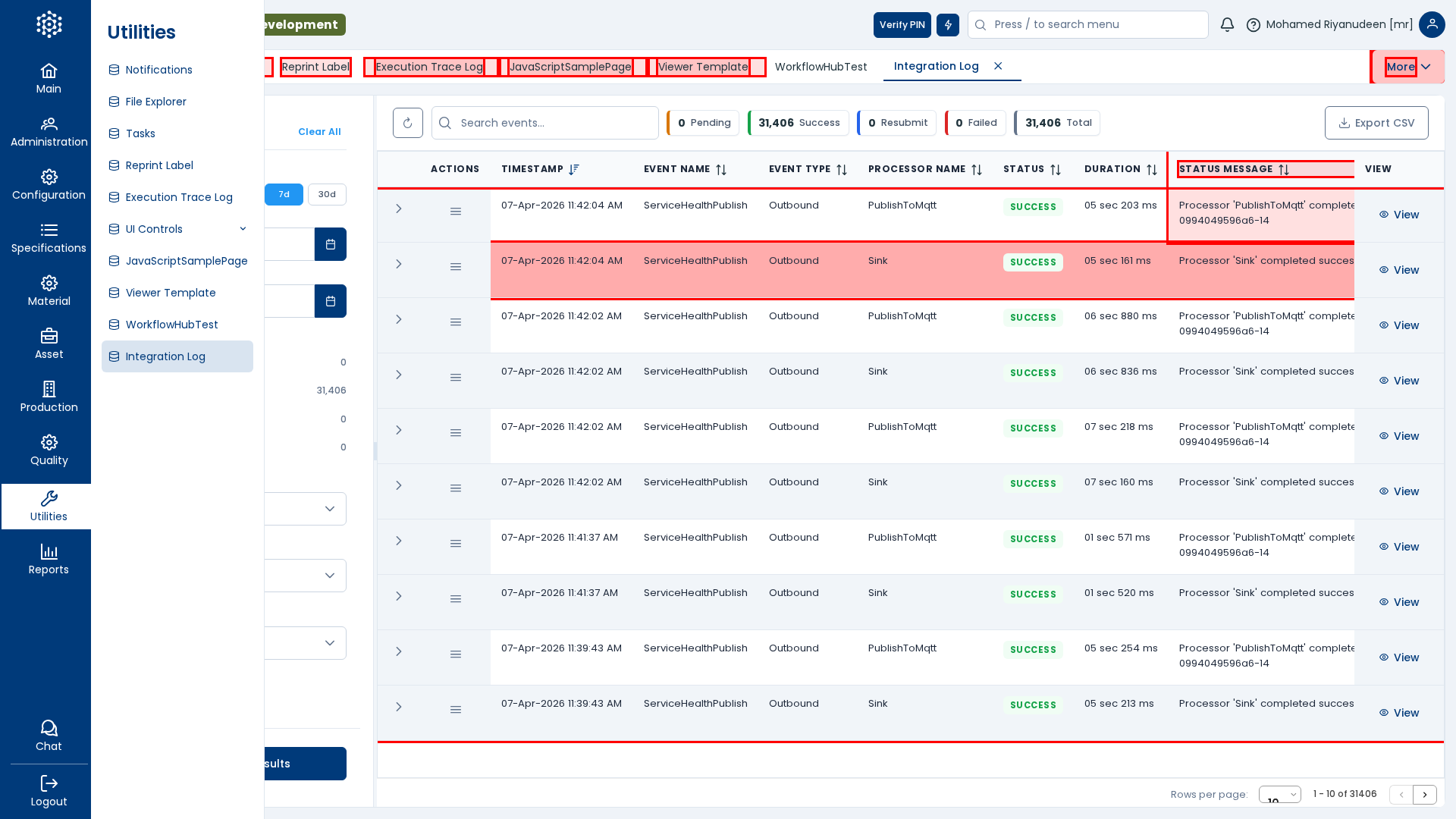Open Chat from the left sidebar
The image size is (1456, 819).
pyautogui.click(x=49, y=736)
